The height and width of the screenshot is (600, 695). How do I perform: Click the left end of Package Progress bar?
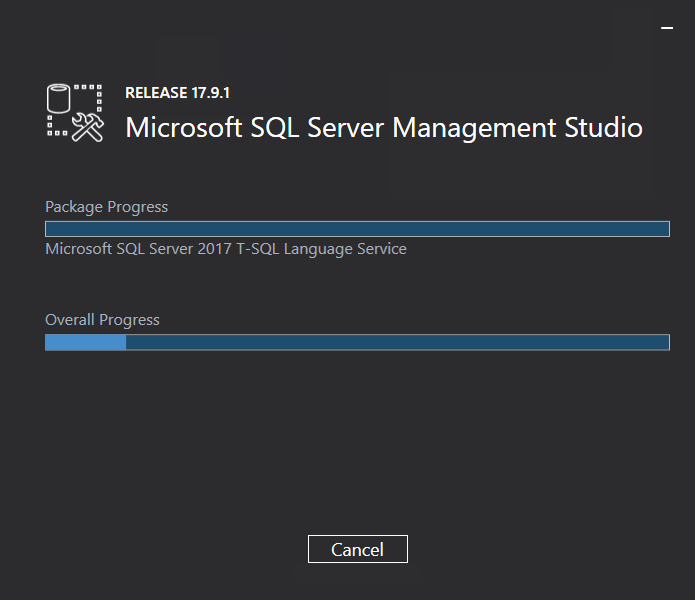click(50, 229)
